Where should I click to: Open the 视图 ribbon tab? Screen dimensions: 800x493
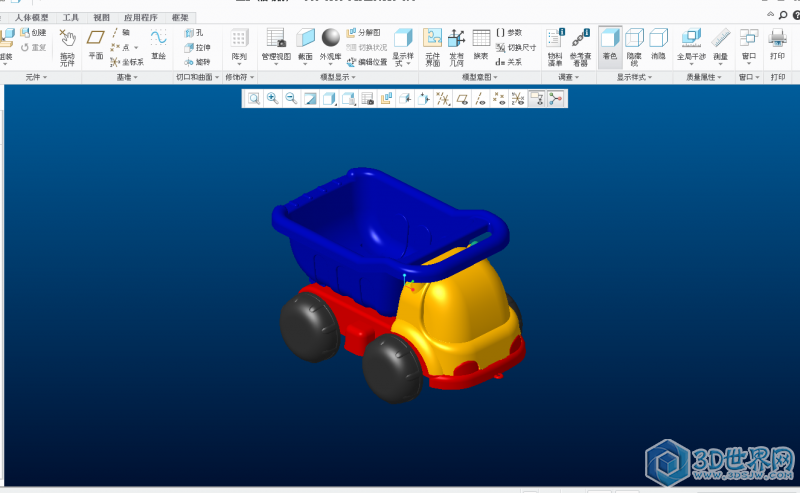(101, 17)
